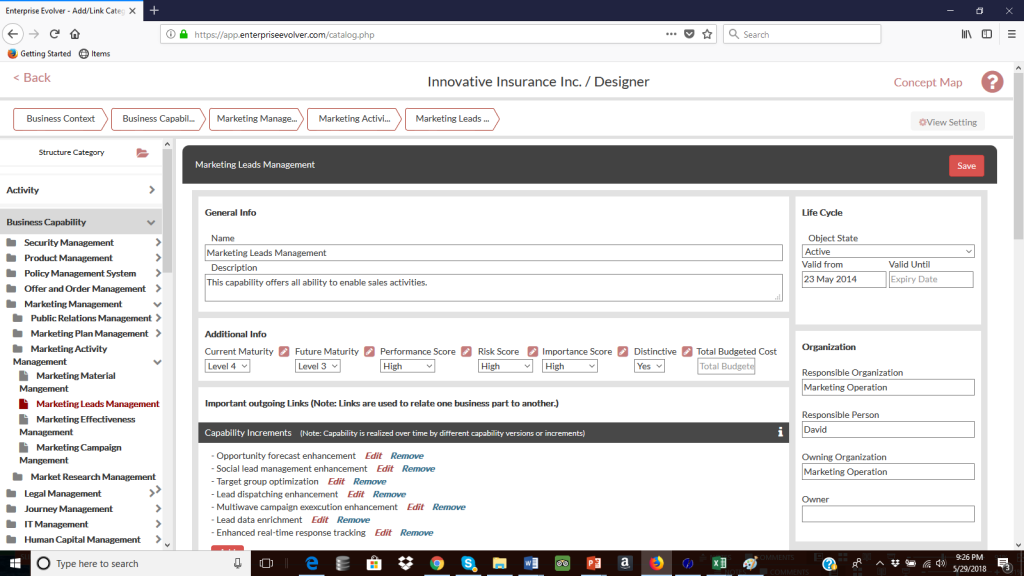Toggle tracking protection via the shield icon
Image resolution: width=1024 pixels, height=576 pixels.
689,32
